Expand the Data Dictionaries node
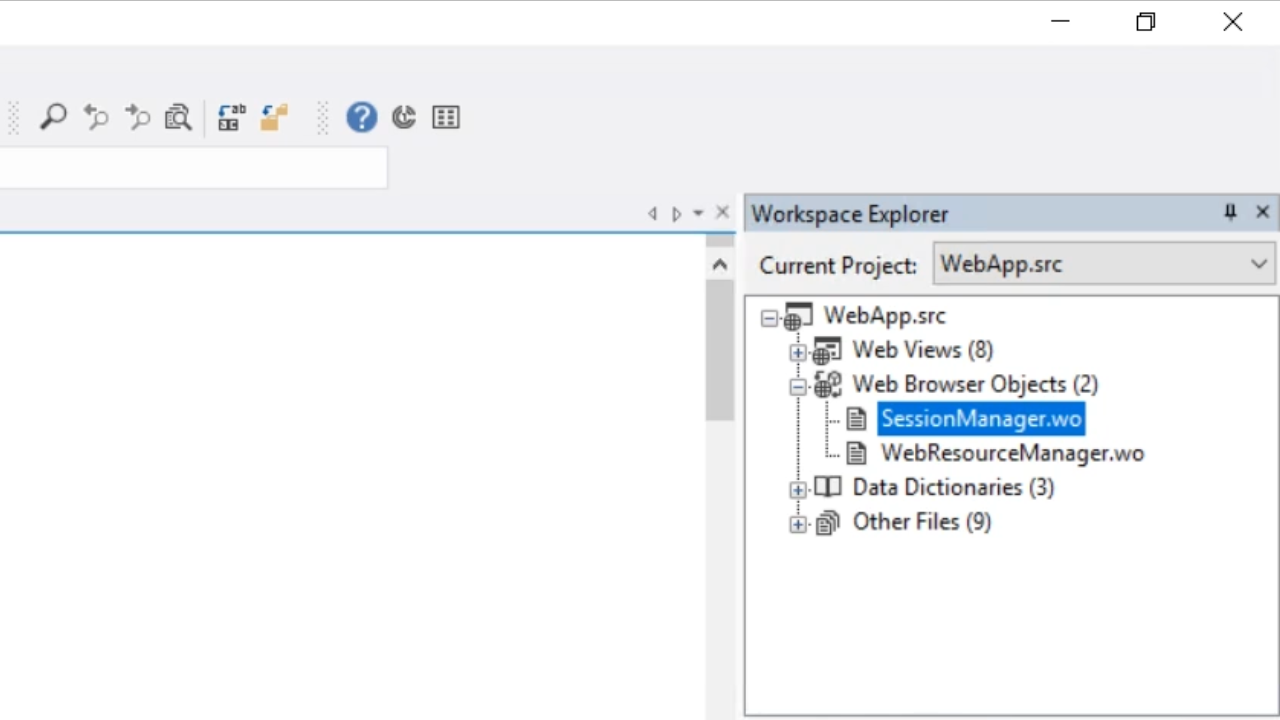 point(797,490)
